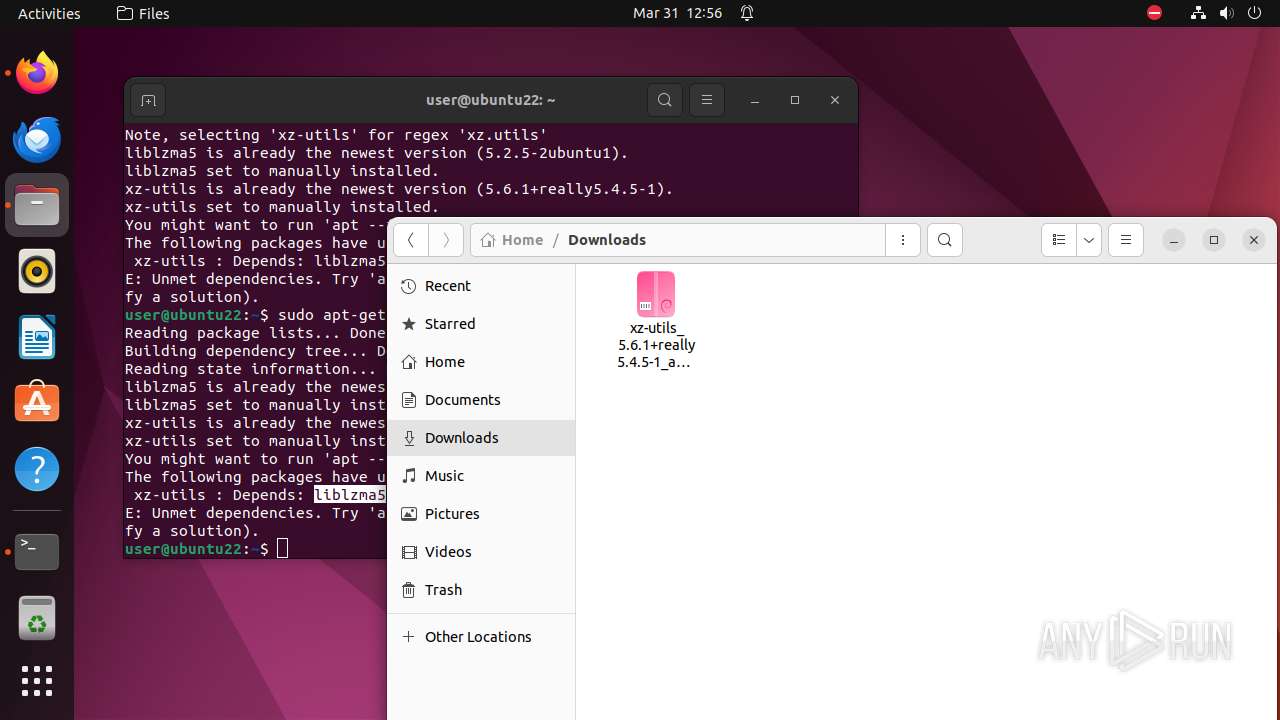This screenshot has width=1280, height=720.
Task: Switch to Terminal via dock icon
Action: [x=37, y=551]
